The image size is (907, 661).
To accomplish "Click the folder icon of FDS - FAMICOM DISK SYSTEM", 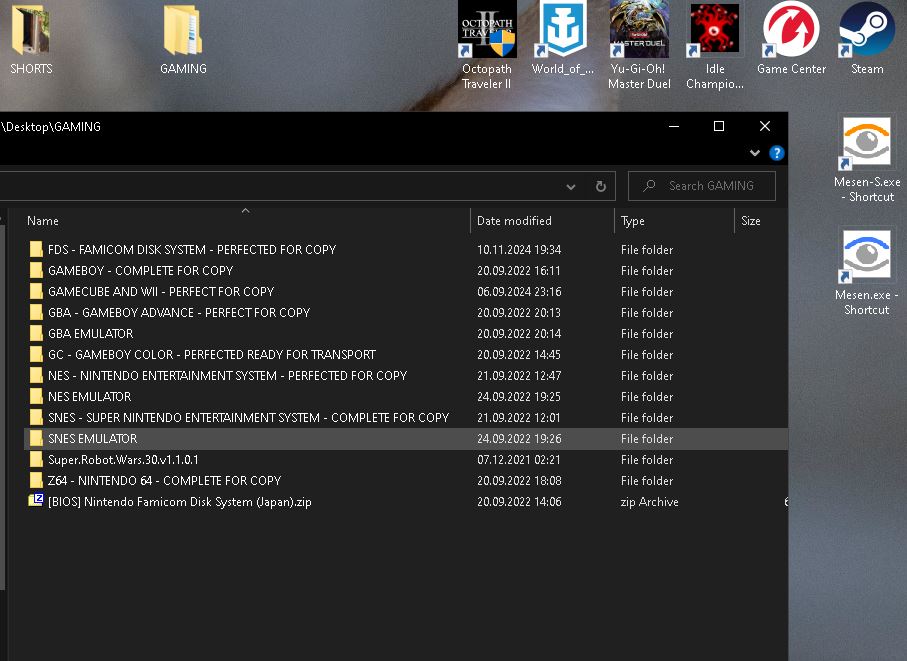I will pyautogui.click(x=36, y=249).
